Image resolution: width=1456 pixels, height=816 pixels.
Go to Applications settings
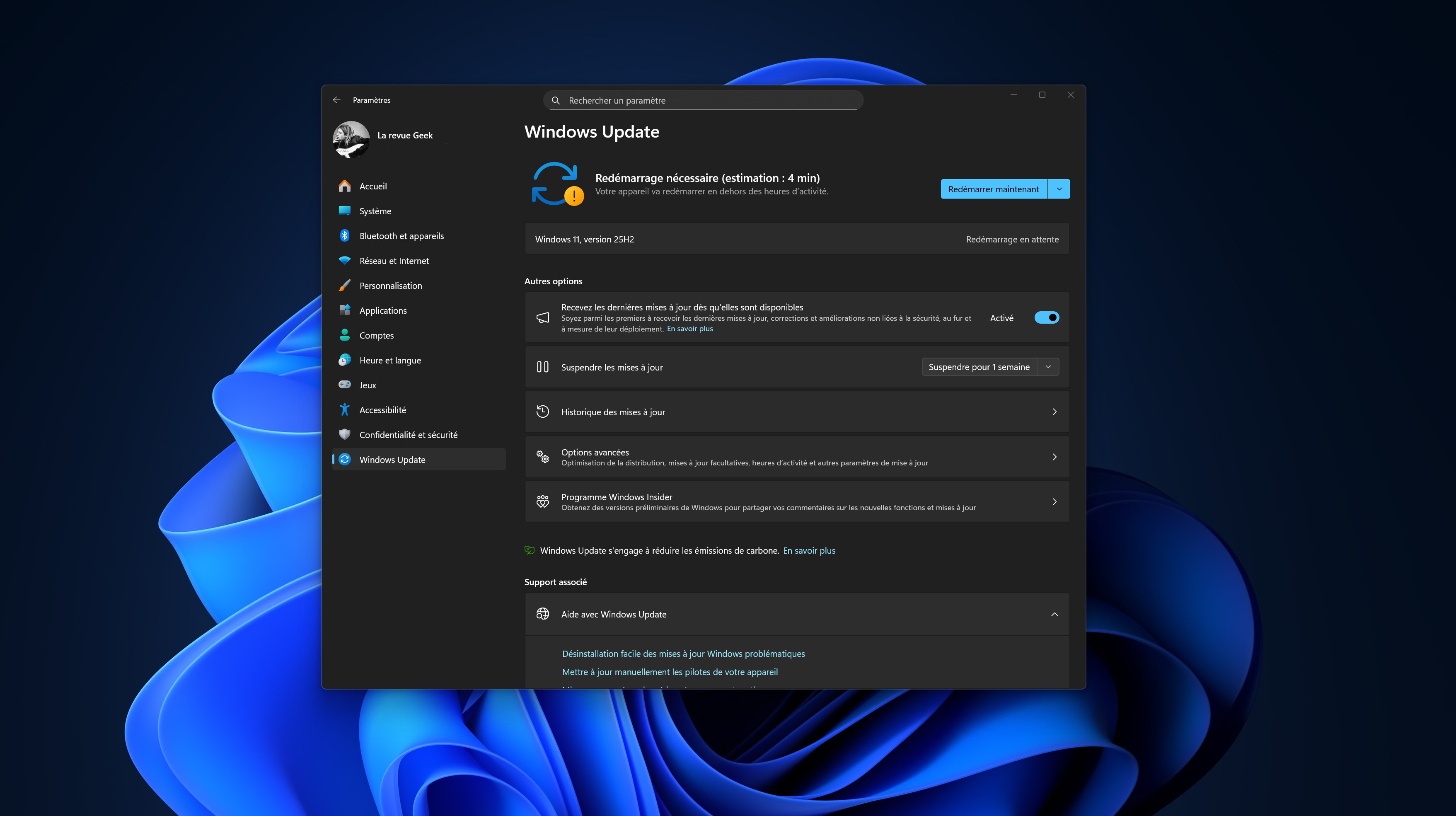(383, 310)
